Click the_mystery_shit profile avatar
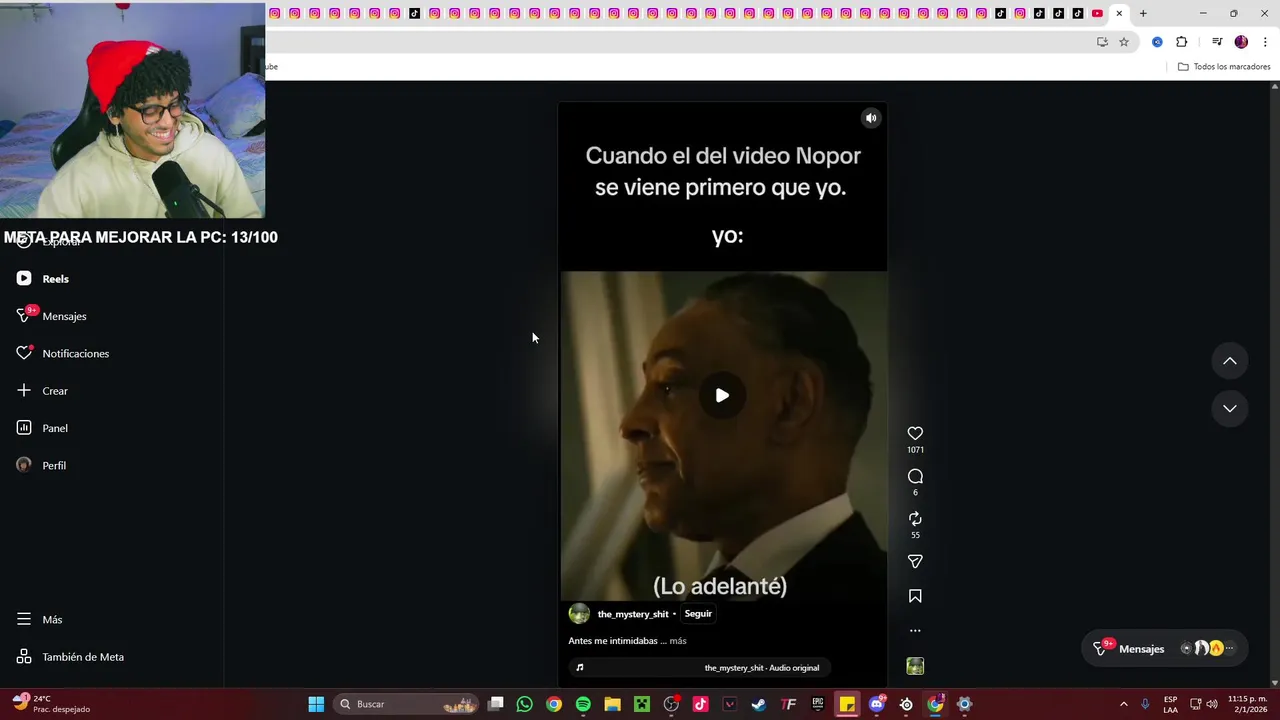Image resolution: width=1280 pixels, height=720 pixels. [x=579, y=614]
